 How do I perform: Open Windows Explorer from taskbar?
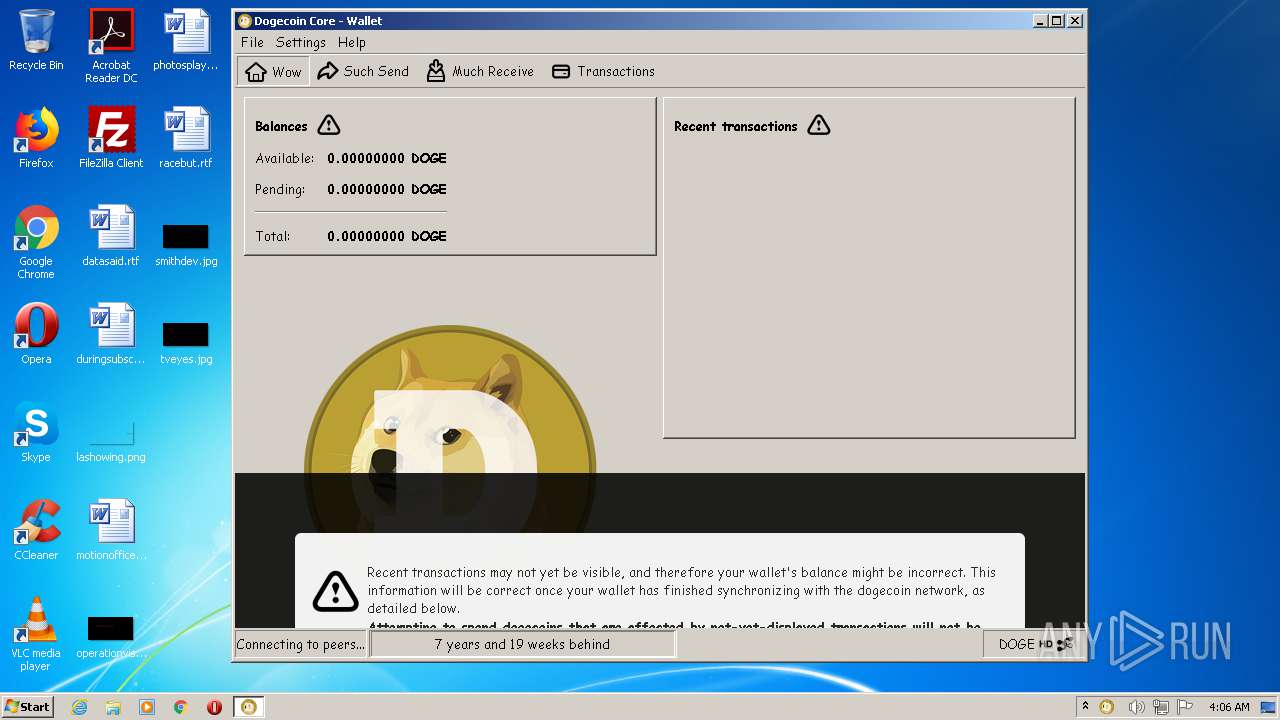coord(113,707)
